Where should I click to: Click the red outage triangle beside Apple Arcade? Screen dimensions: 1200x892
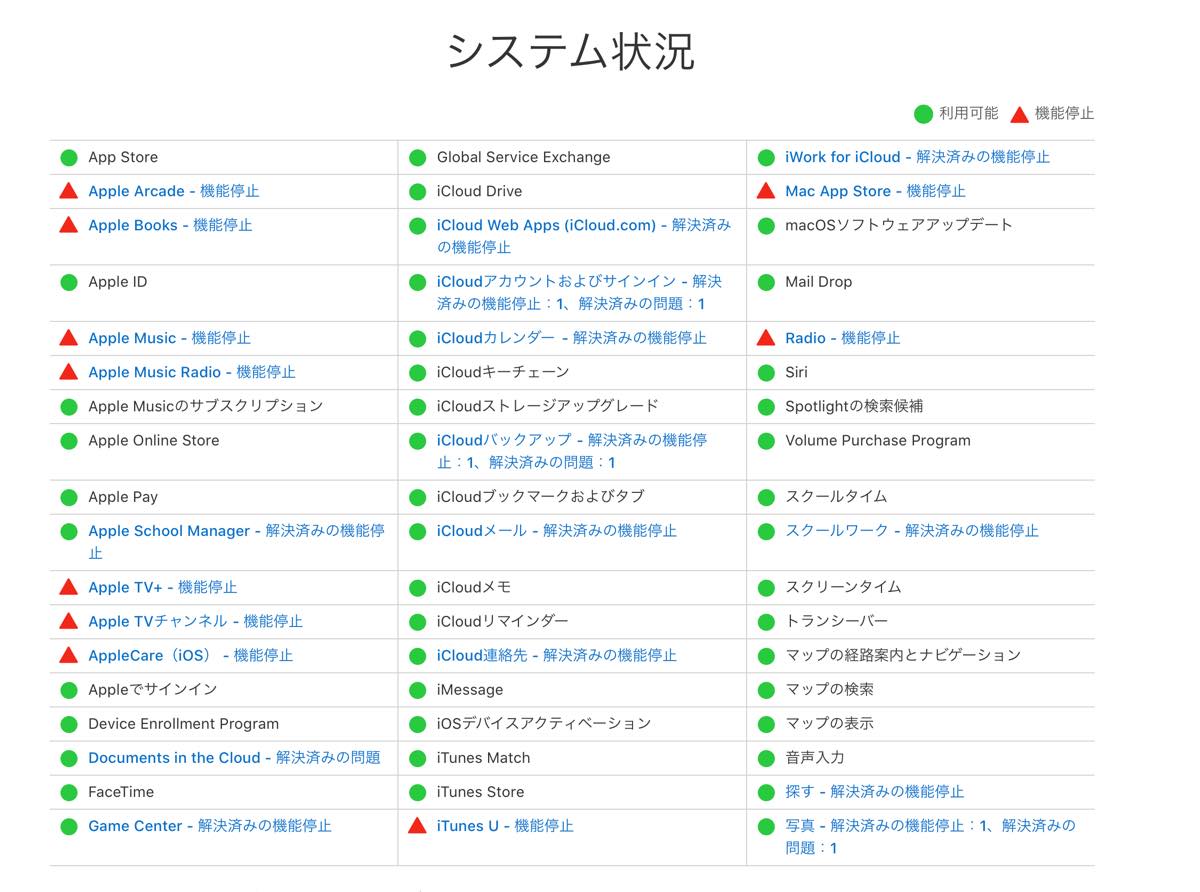tap(68, 190)
